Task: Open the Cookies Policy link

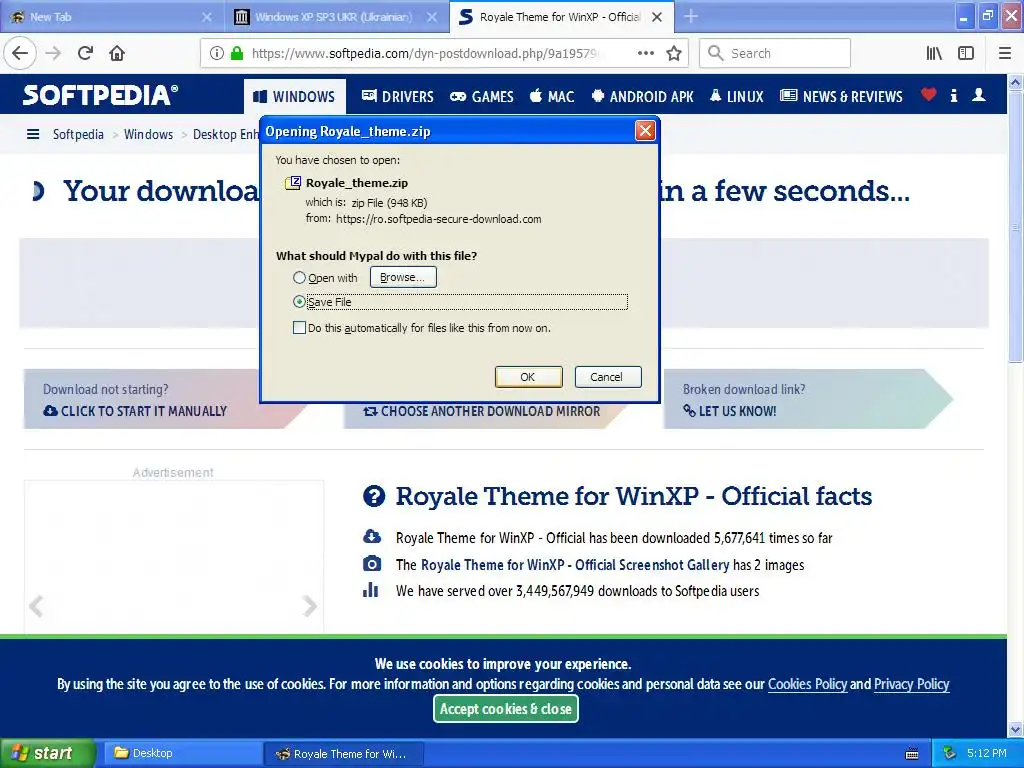Action: click(x=807, y=684)
